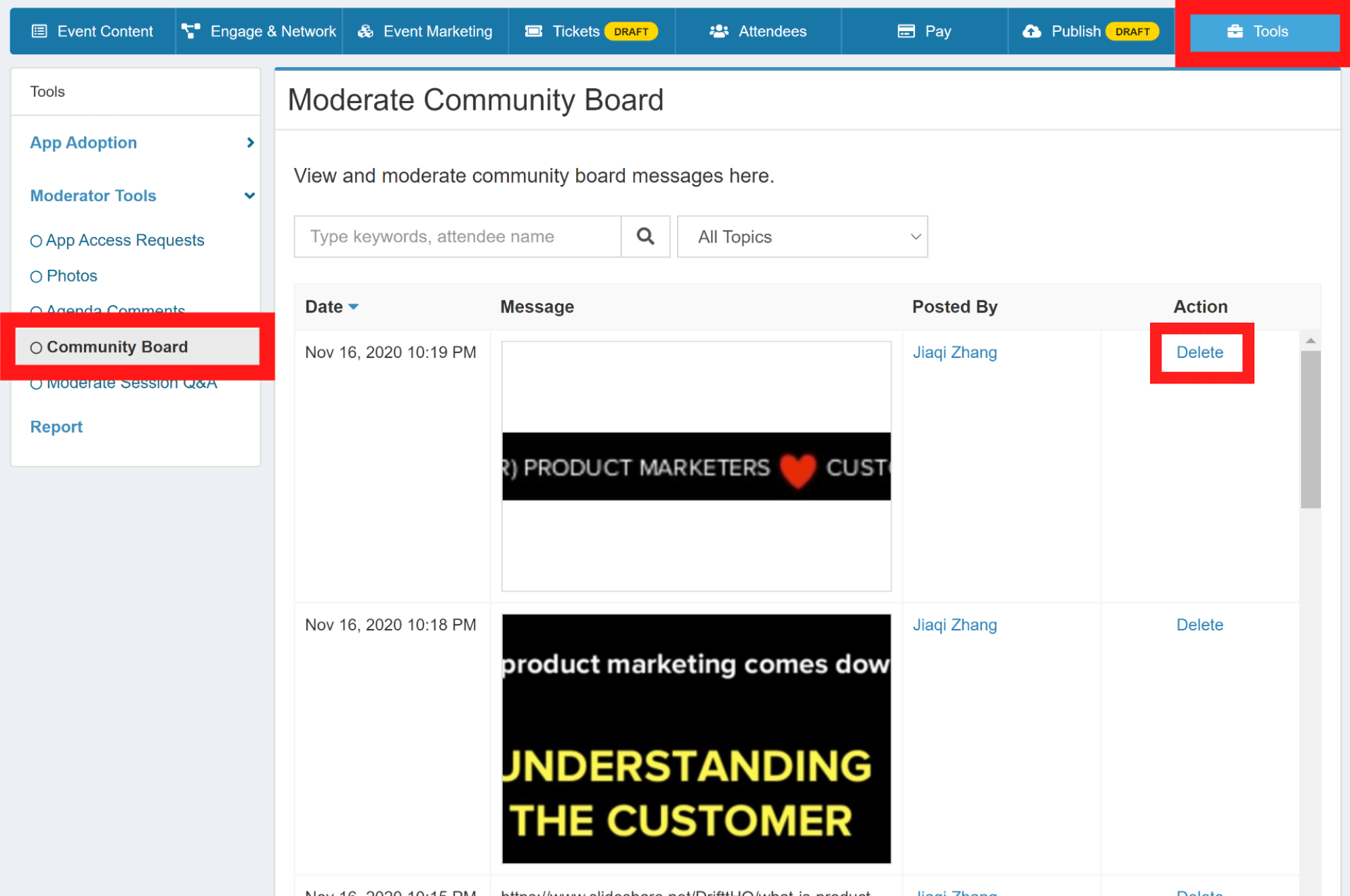Select the Photos radio option

pyautogui.click(x=36, y=277)
